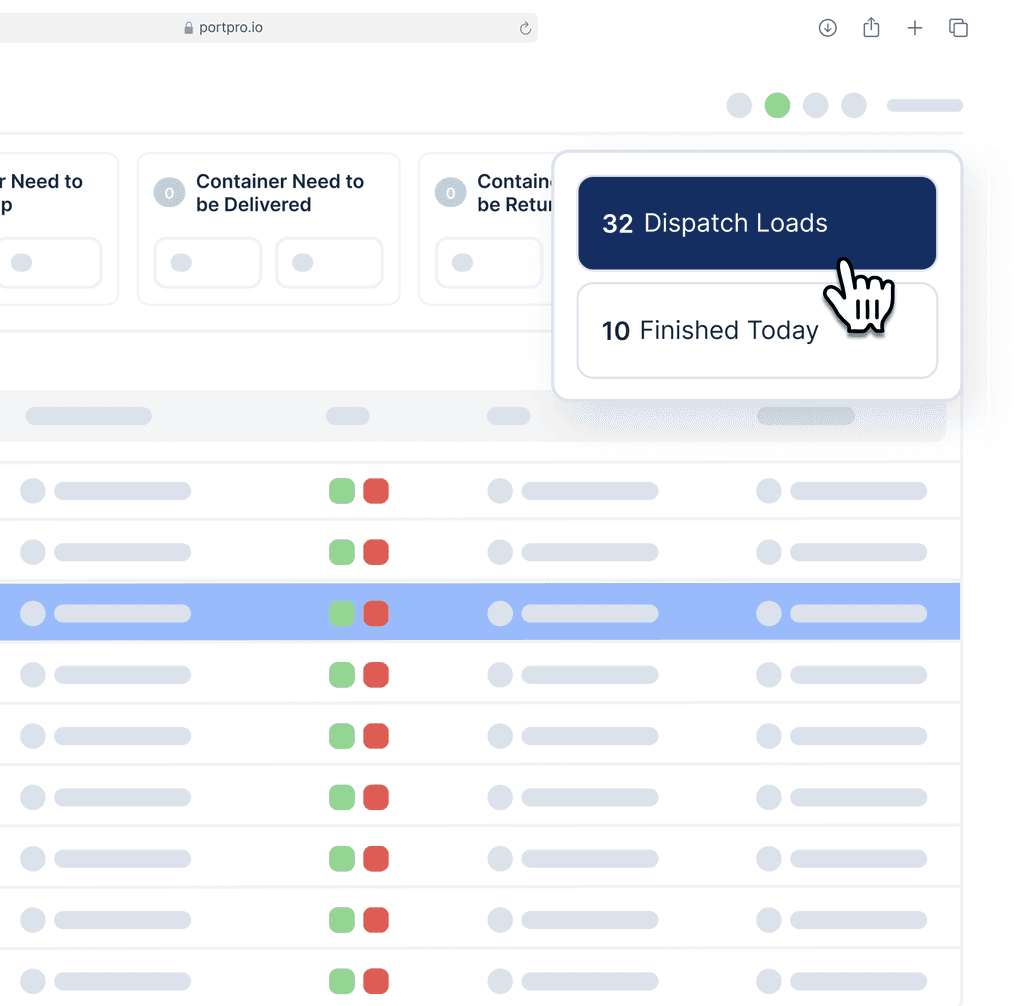
Task: Click the count badge on Container Need to be Delivered
Action: coord(170,192)
